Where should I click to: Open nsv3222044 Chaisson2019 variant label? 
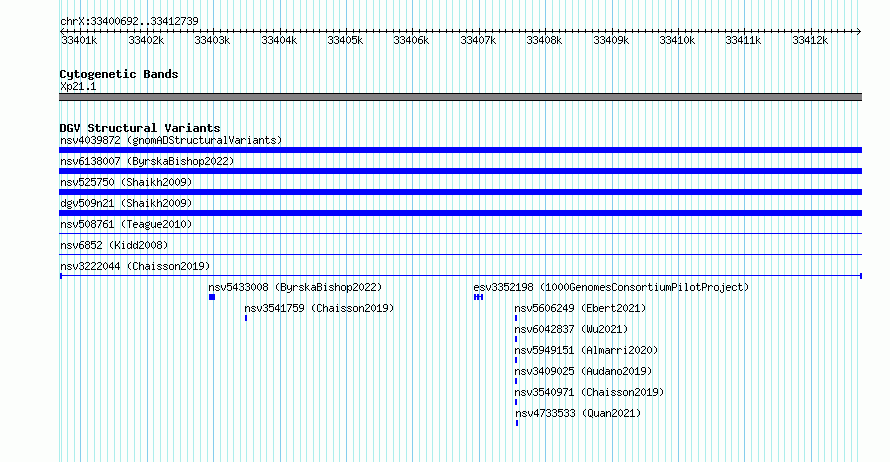tap(135, 266)
